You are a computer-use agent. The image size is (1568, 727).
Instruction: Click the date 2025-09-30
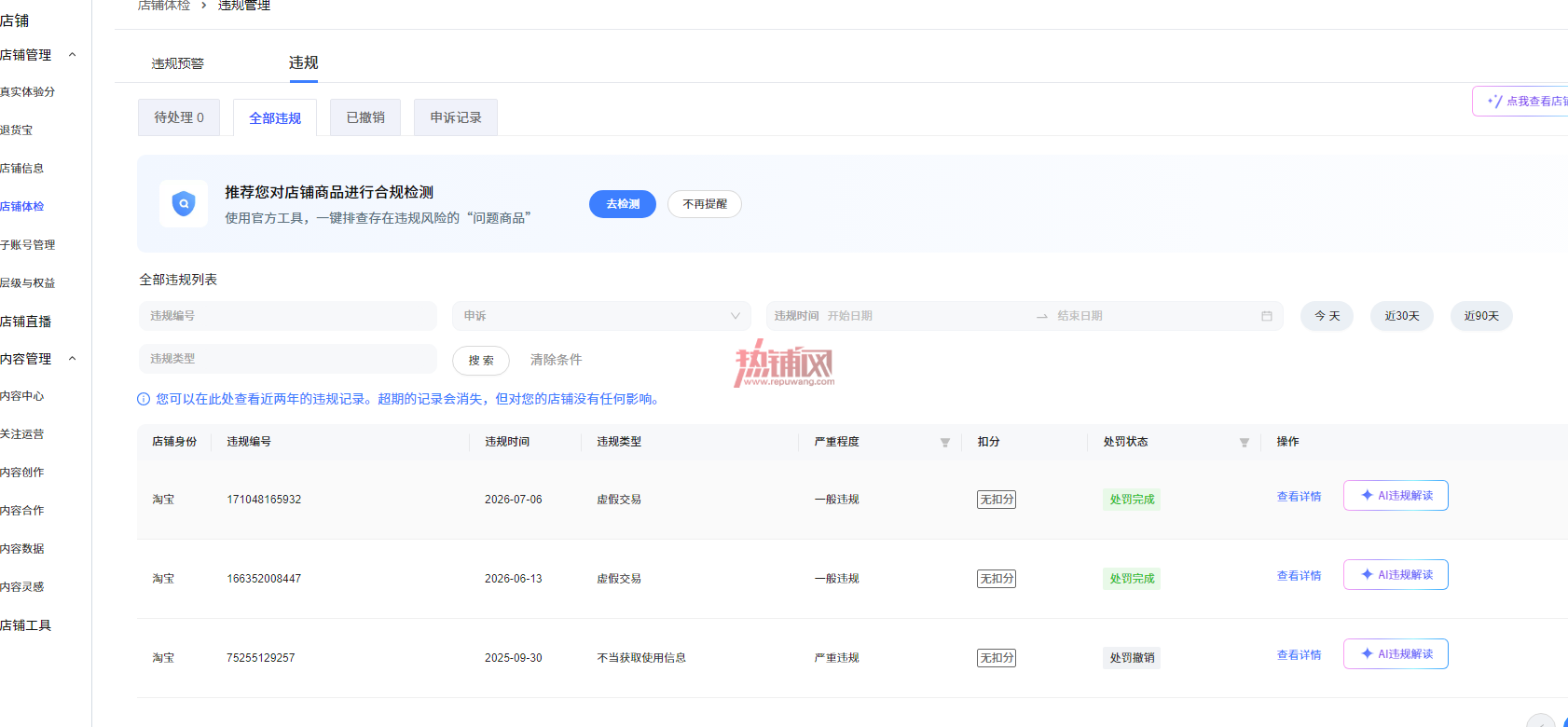pos(514,658)
